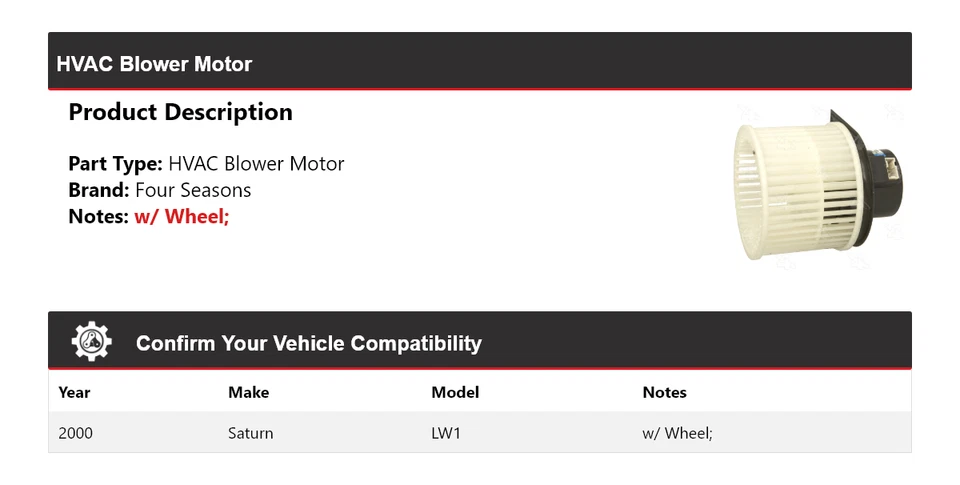This screenshot has width=960, height=485.
Task: Click the red w/ Wheel; note text
Action: pos(182,216)
